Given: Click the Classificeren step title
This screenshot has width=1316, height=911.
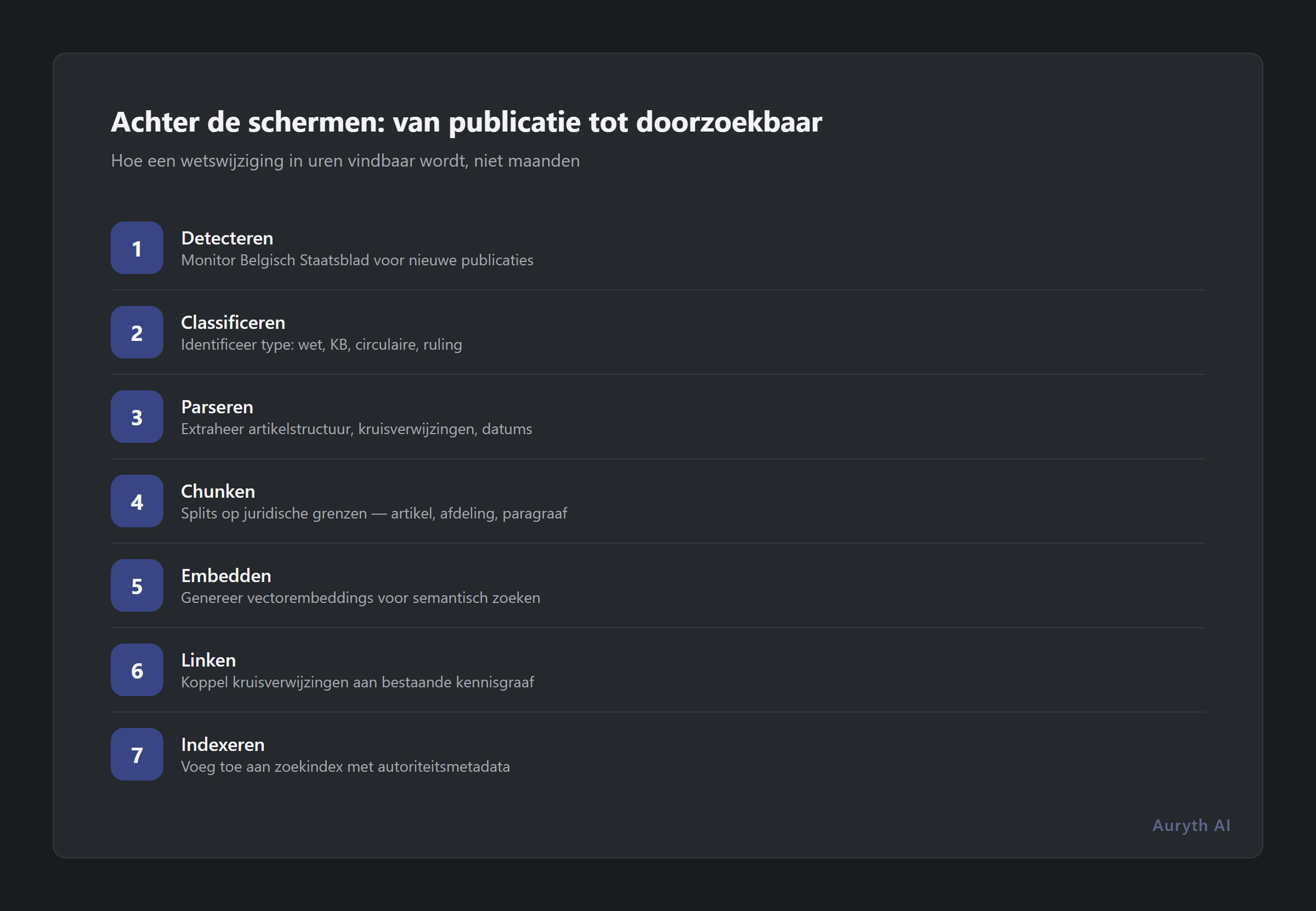Looking at the screenshot, I should [x=233, y=322].
